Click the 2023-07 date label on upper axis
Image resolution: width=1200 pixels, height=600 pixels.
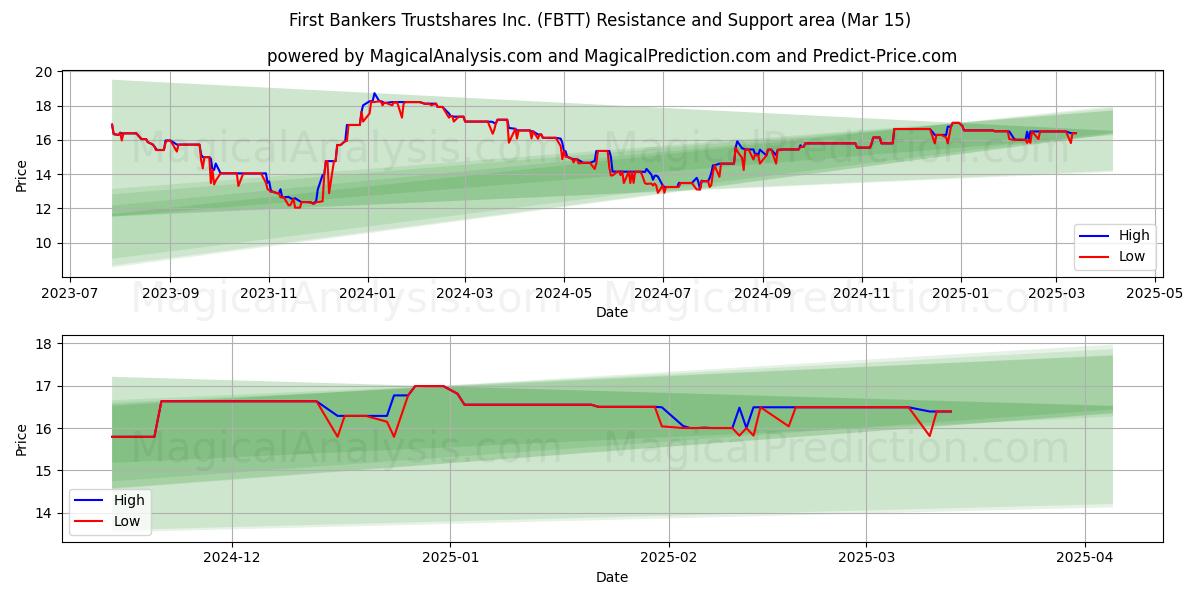[71, 294]
